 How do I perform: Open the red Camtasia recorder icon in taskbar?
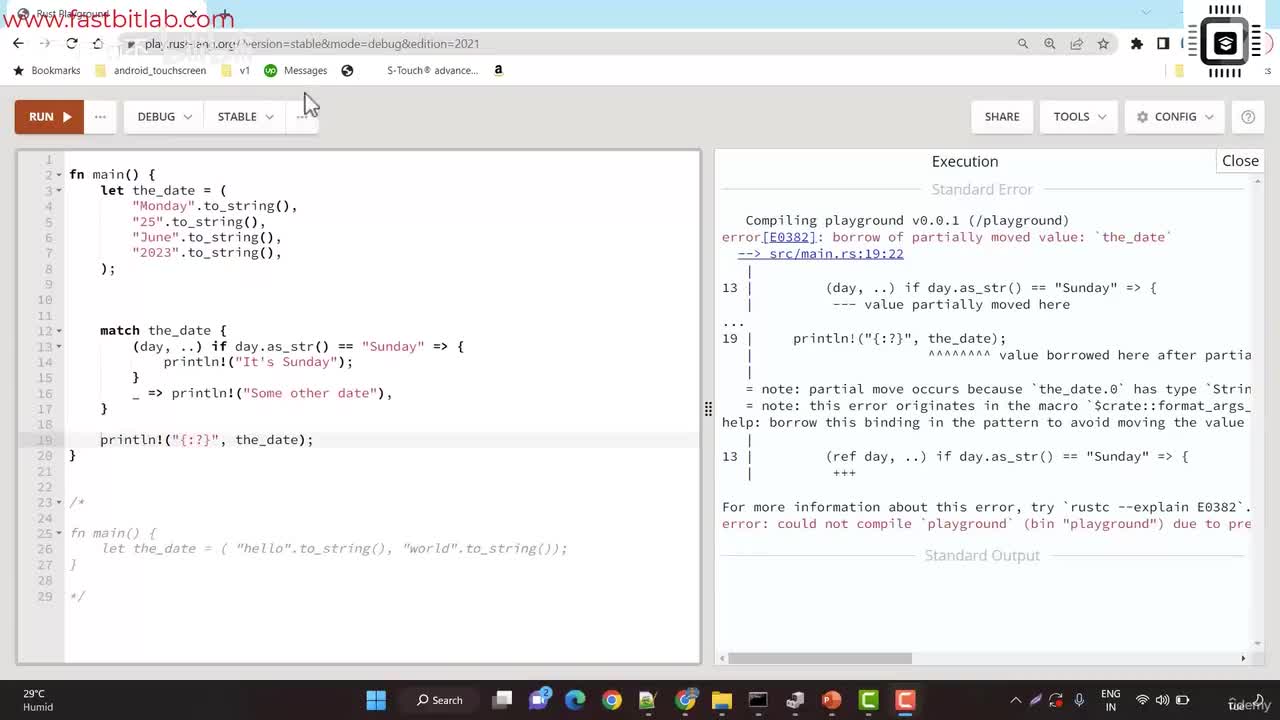[905, 700]
